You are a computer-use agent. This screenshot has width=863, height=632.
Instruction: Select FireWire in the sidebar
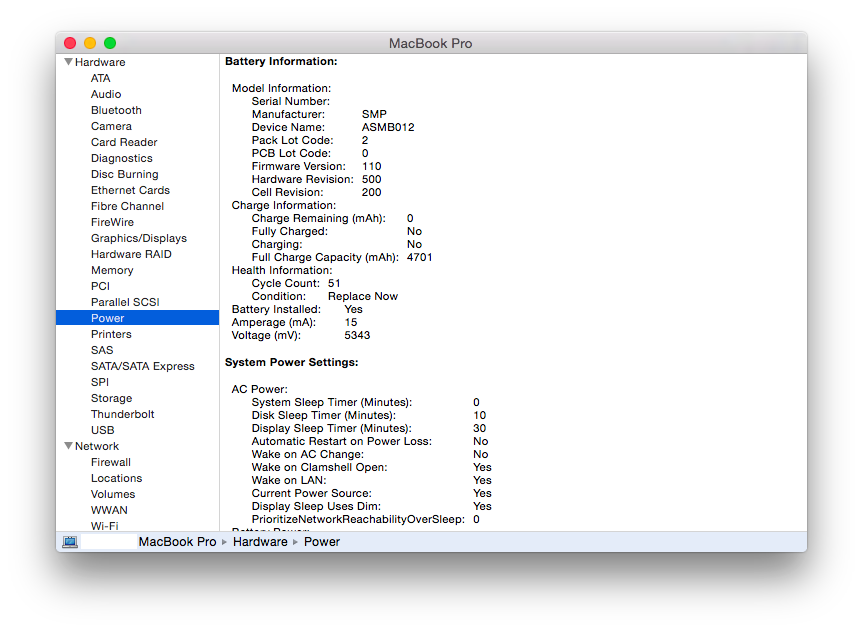point(112,222)
